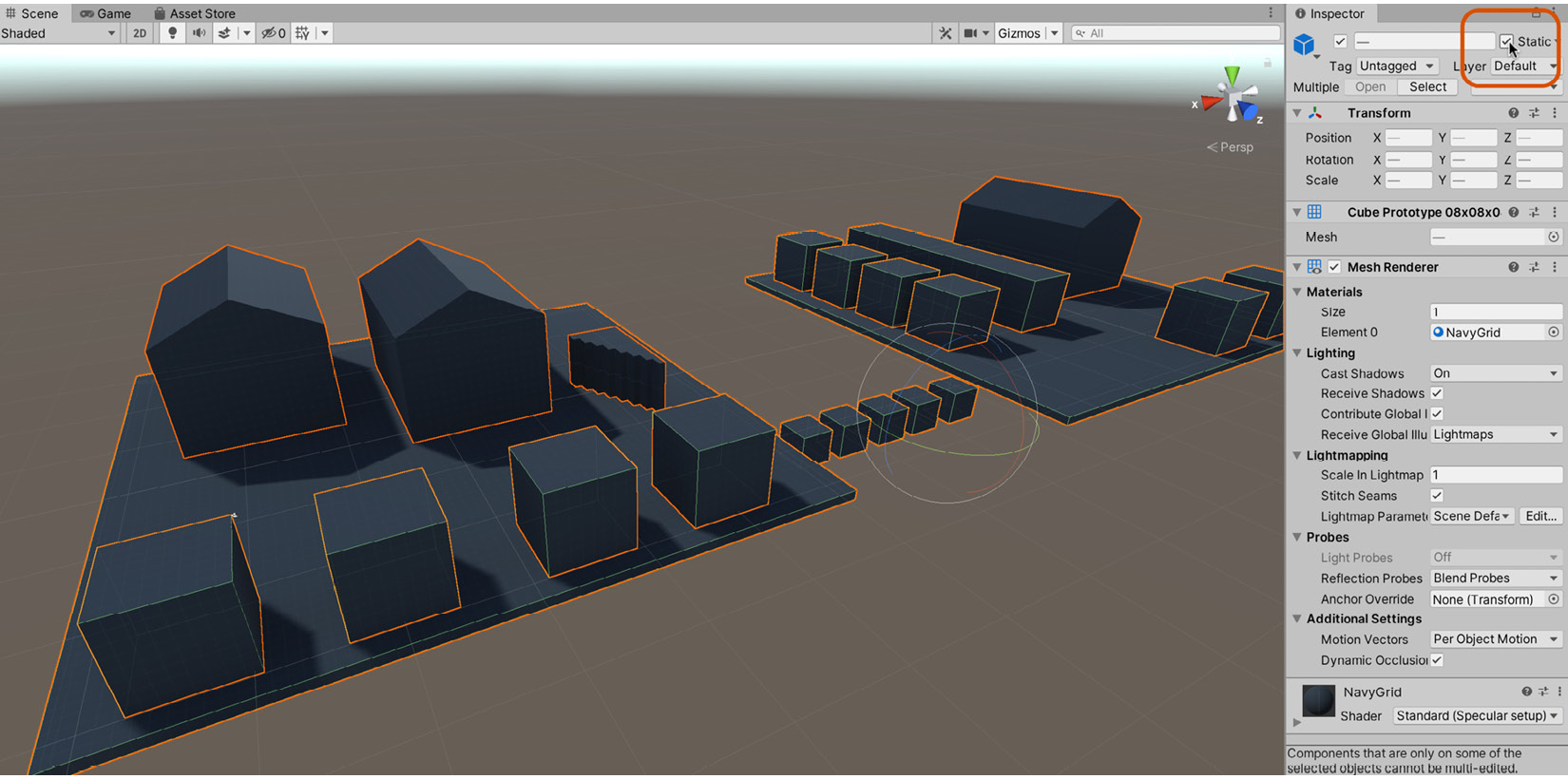
Task: Toggle the GameObject active checkbox
Action: [1340, 42]
